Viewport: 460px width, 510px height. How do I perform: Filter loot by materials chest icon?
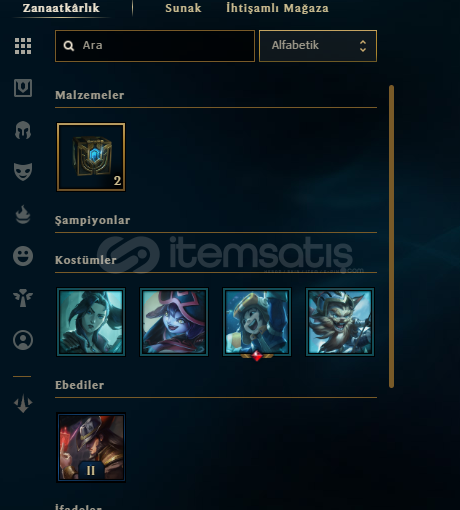coord(23,88)
